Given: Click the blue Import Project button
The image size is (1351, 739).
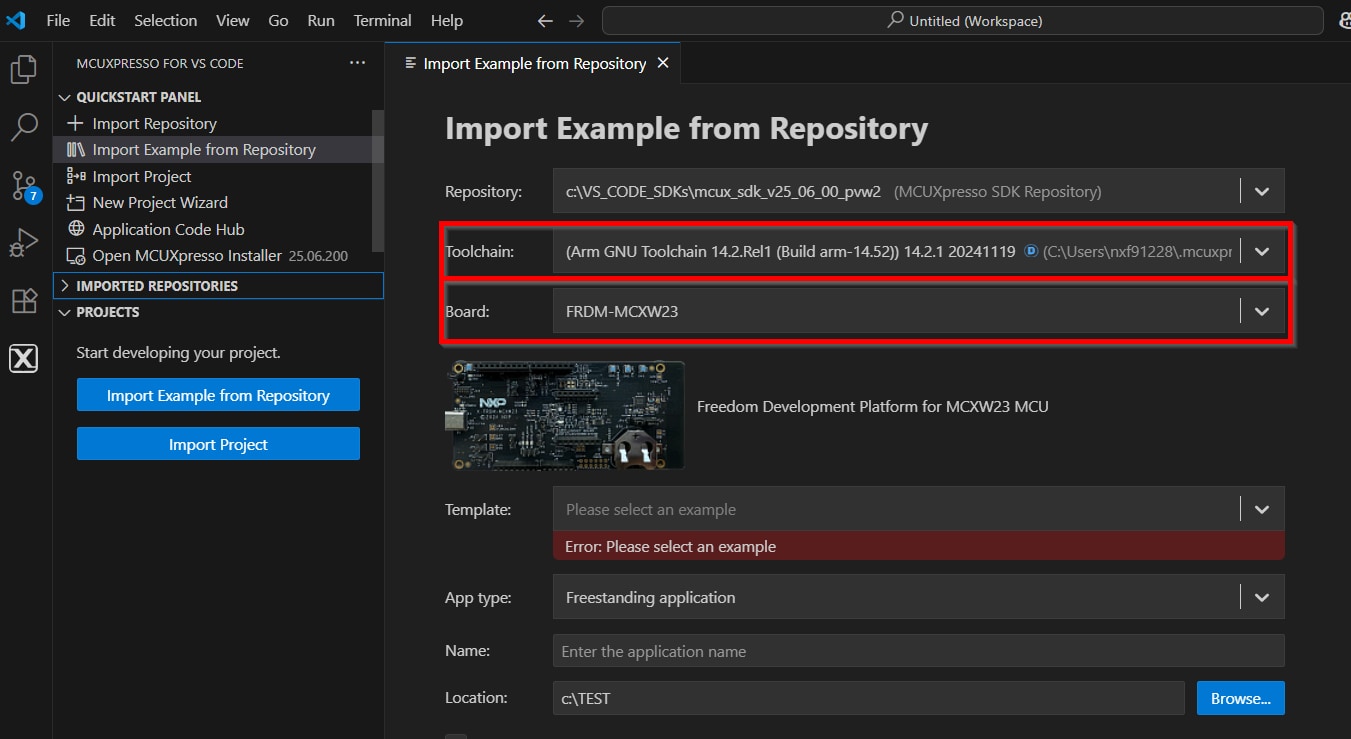Looking at the screenshot, I should point(218,444).
